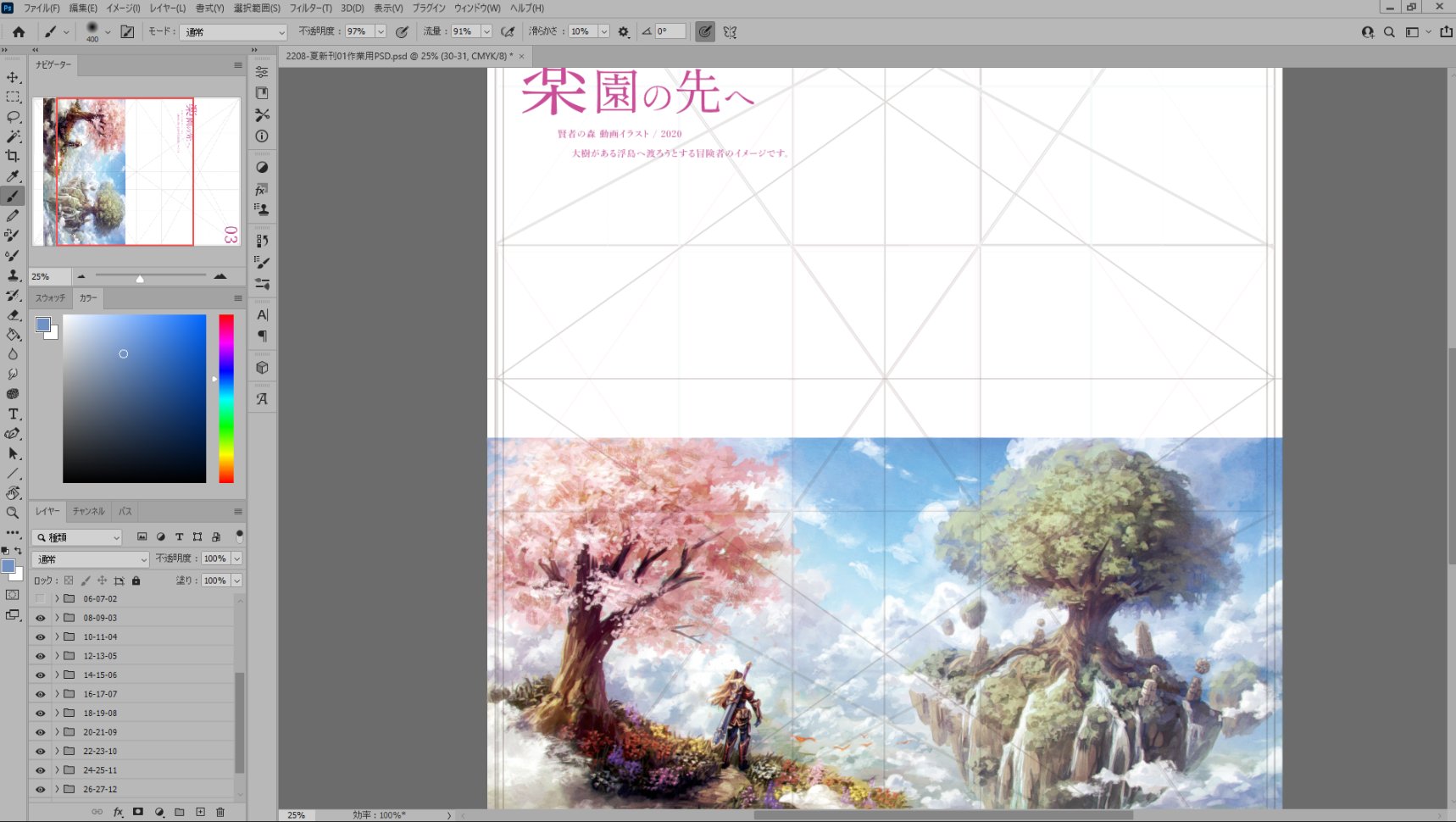1456x822 pixels.
Task: Hide the 10-11-04 layer group
Action: (x=40, y=637)
